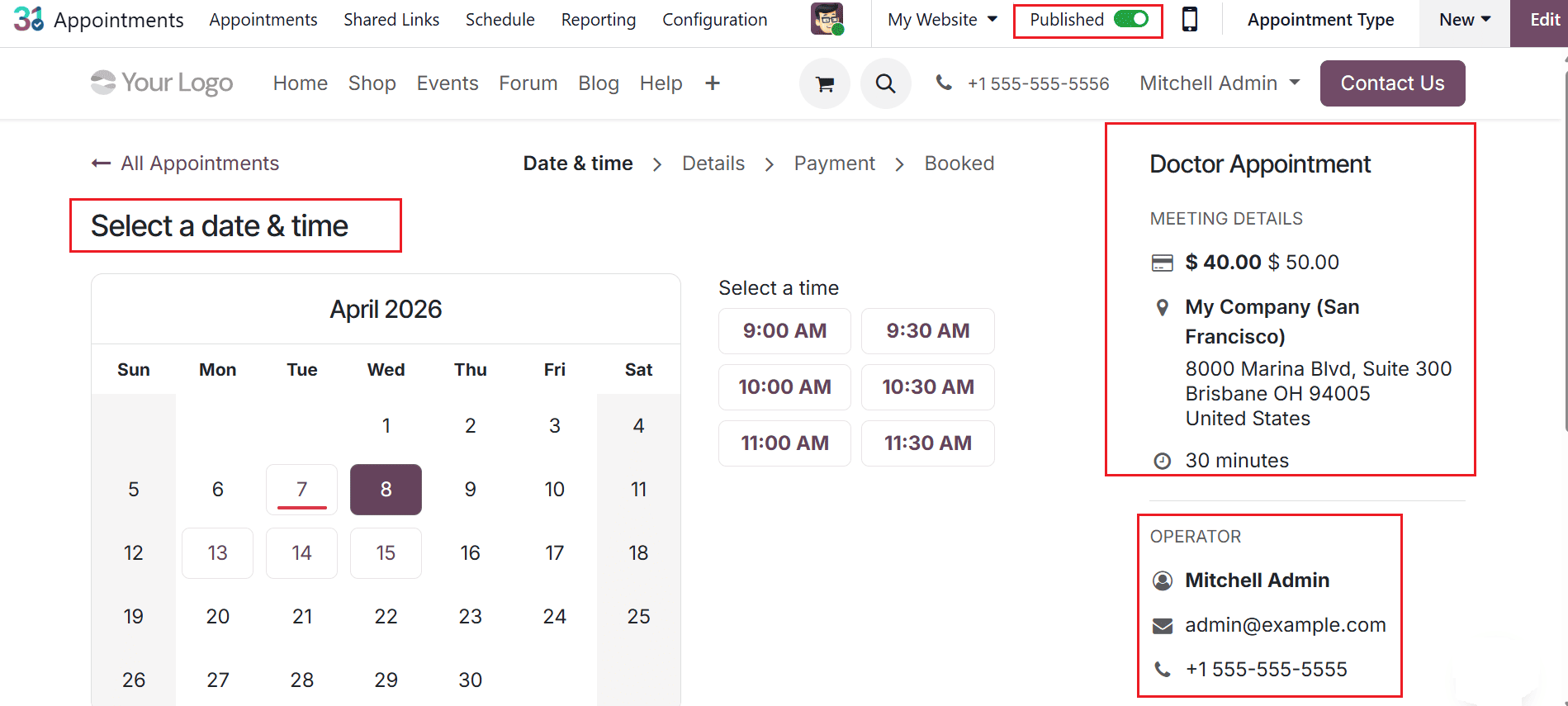Click the Contact Us button
The height and width of the screenshot is (706, 1568).
(1392, 83)
